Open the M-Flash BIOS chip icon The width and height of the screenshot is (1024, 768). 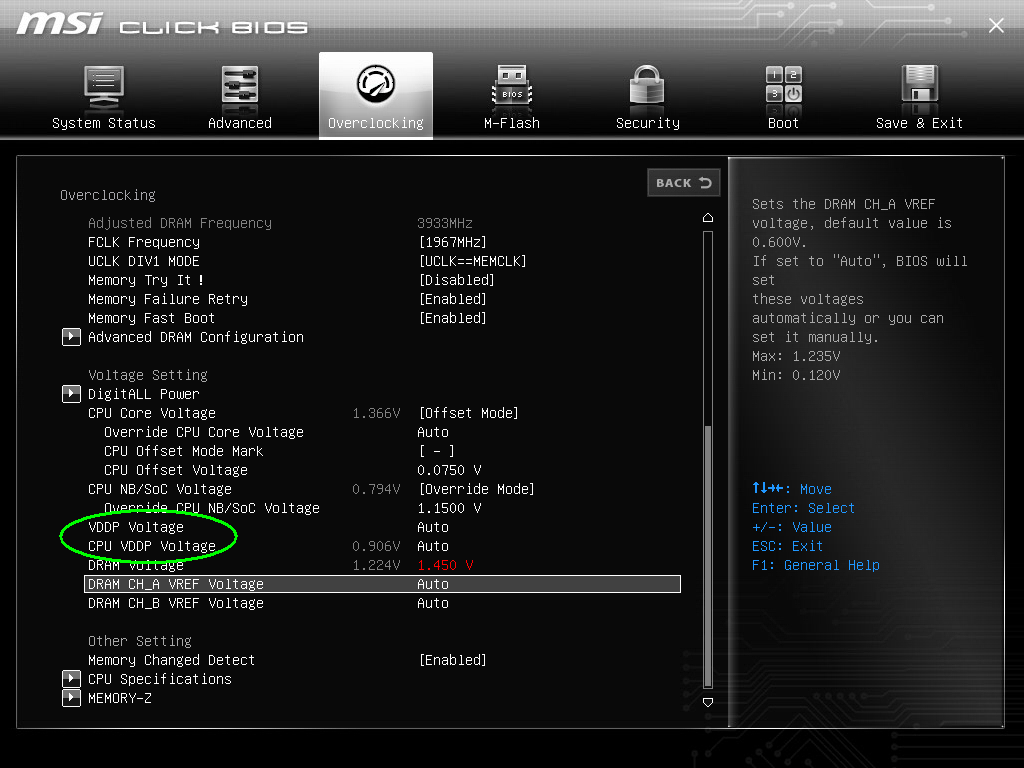coord(512,86)
